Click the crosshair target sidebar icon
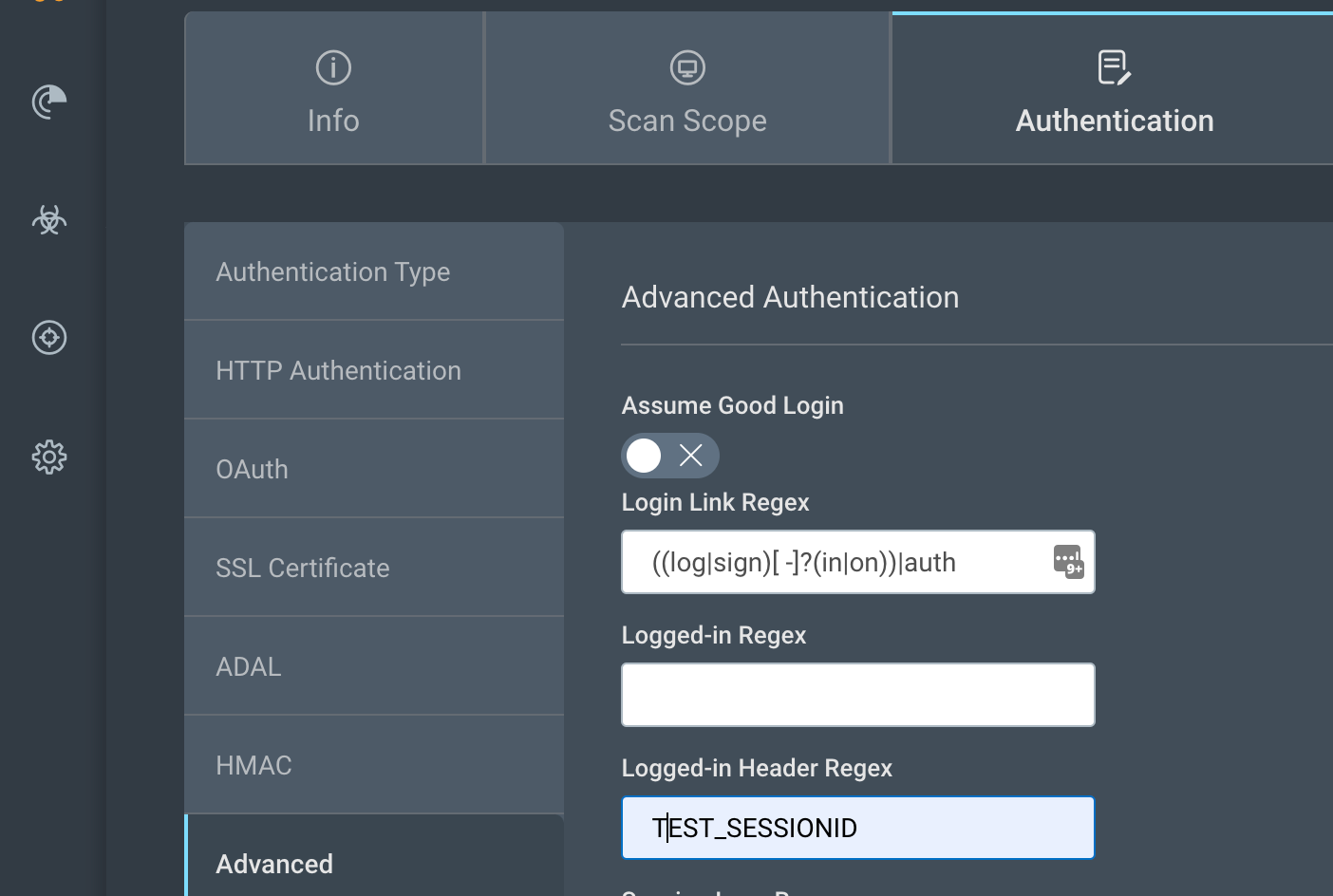This screenshot has width=1333, height=896. coord(49,338)
